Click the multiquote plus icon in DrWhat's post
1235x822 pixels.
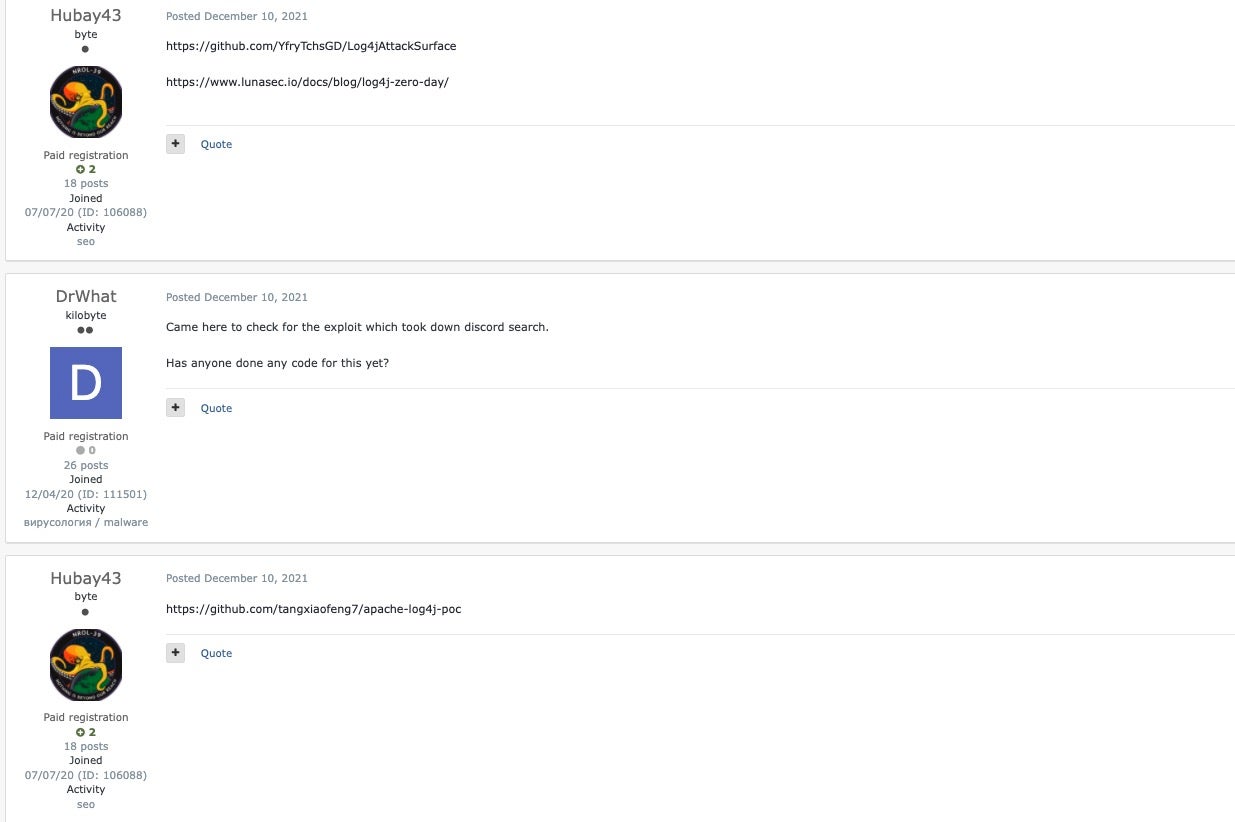point(176,408)
